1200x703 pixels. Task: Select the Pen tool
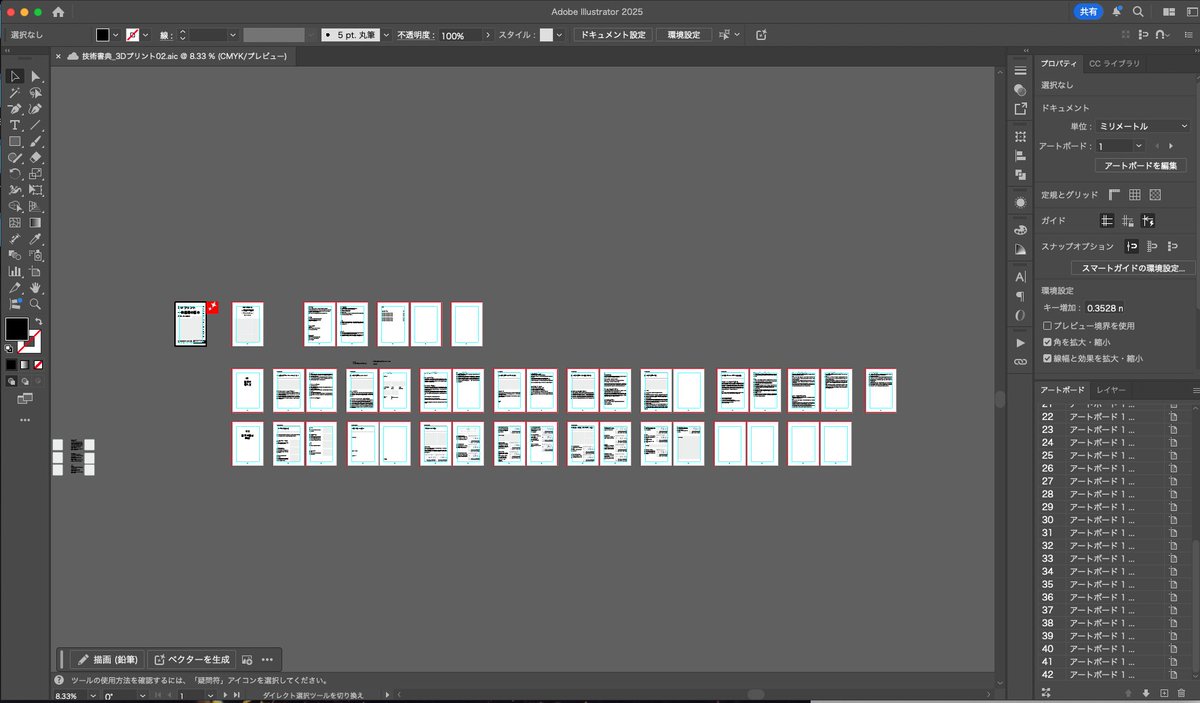point(15,109)
